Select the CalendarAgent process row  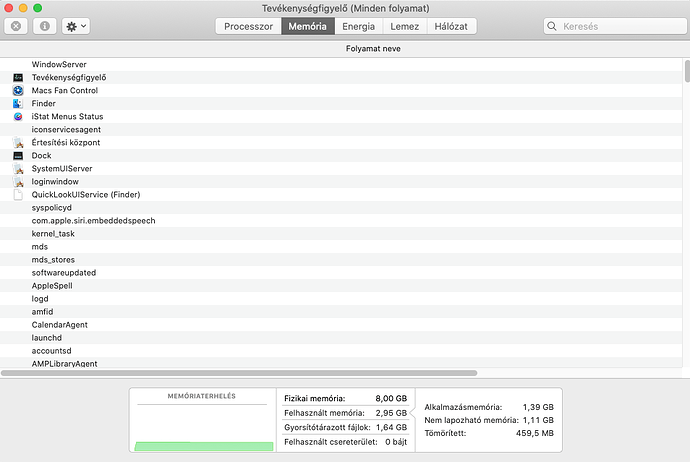click(341, 325)
